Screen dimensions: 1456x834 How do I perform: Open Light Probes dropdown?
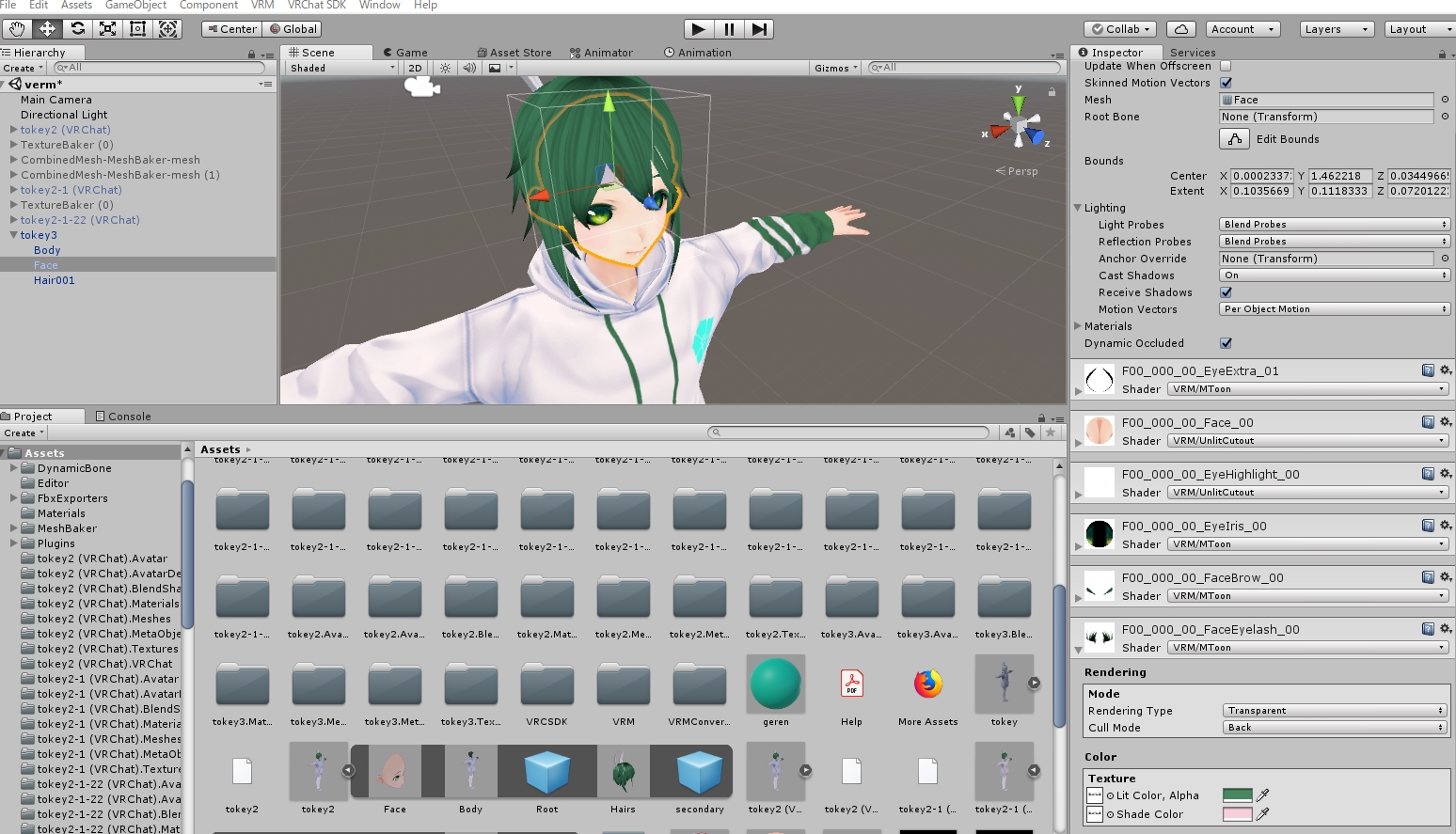coord(1334,225)
